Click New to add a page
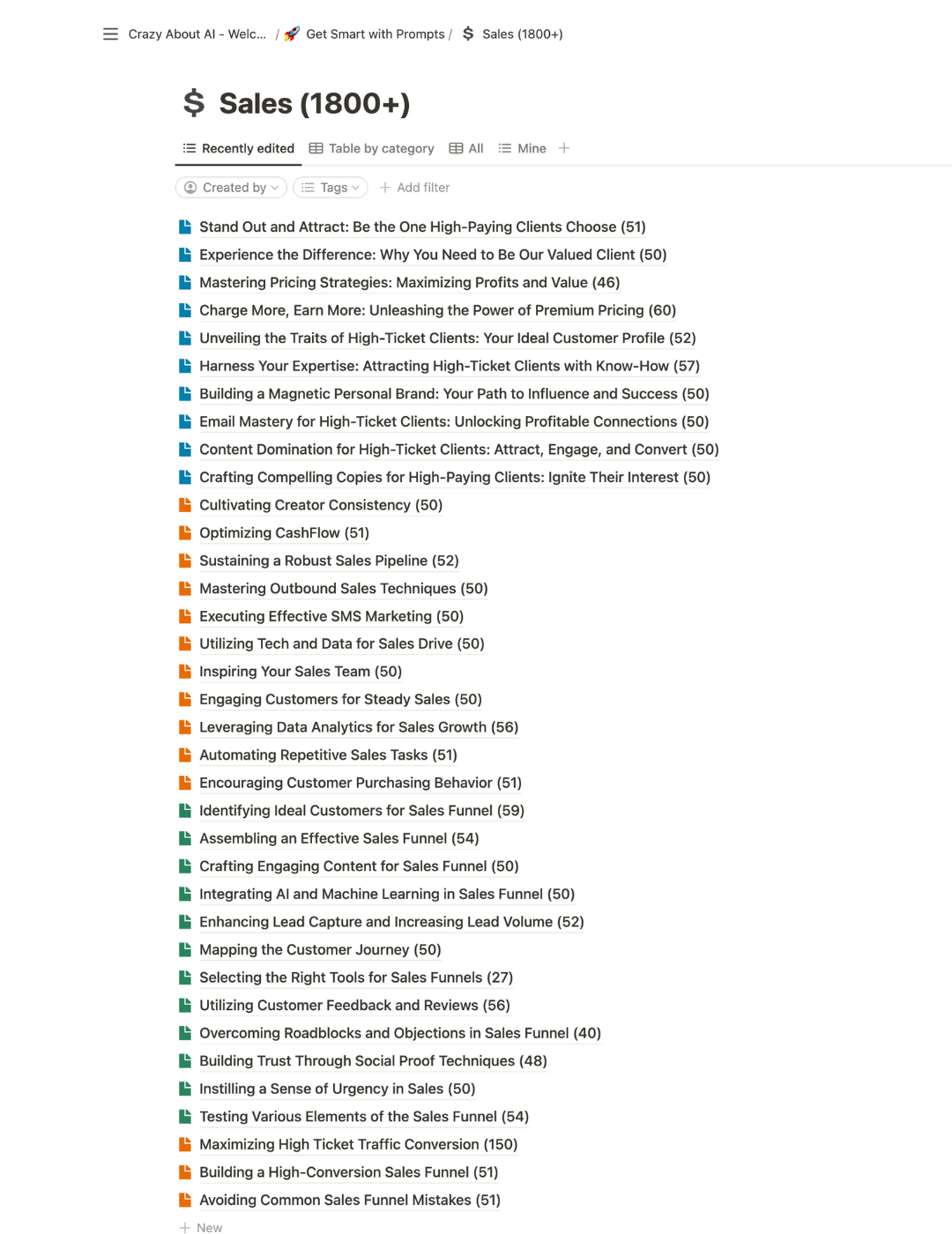This screenshot has height=1234, width=952. pos(201,1227)
